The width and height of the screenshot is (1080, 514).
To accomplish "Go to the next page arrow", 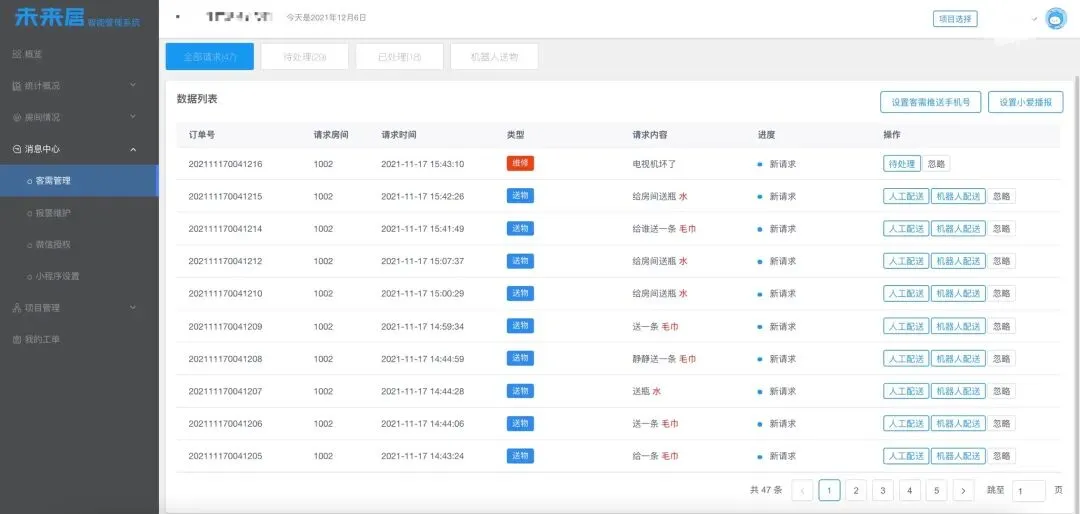I will (x=963, y=491).
